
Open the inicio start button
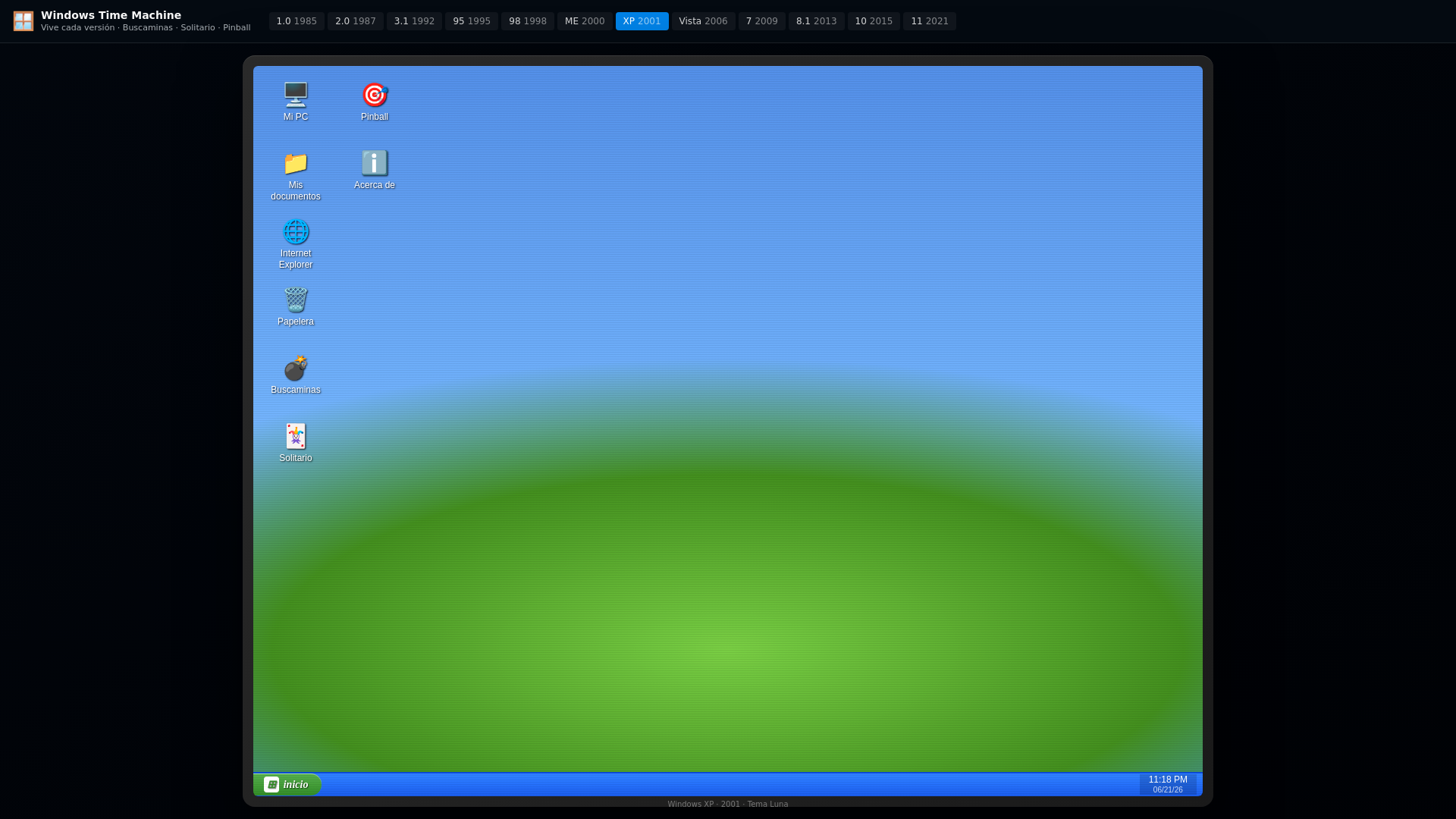point(287,784)
